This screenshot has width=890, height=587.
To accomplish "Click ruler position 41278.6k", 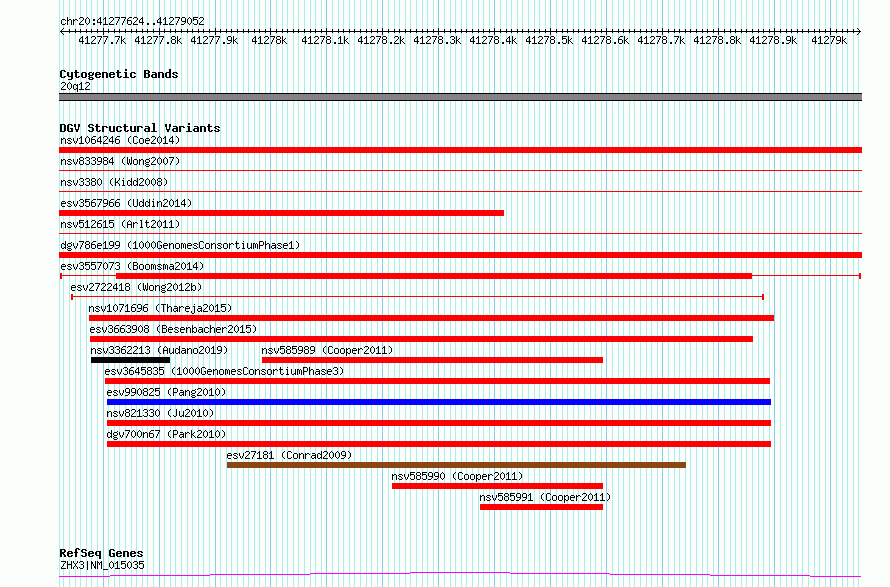I will coord(605,40).
